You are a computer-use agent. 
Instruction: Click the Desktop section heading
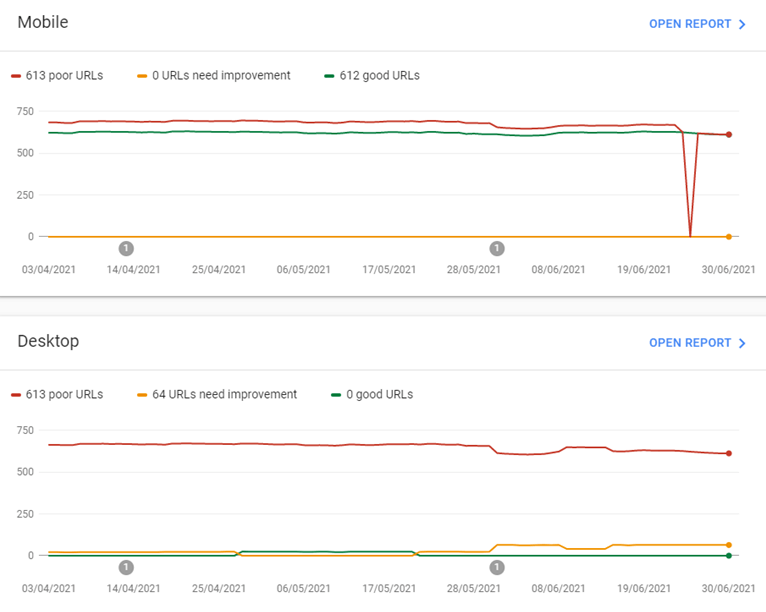pyautogui.click(x=48, y=341)
